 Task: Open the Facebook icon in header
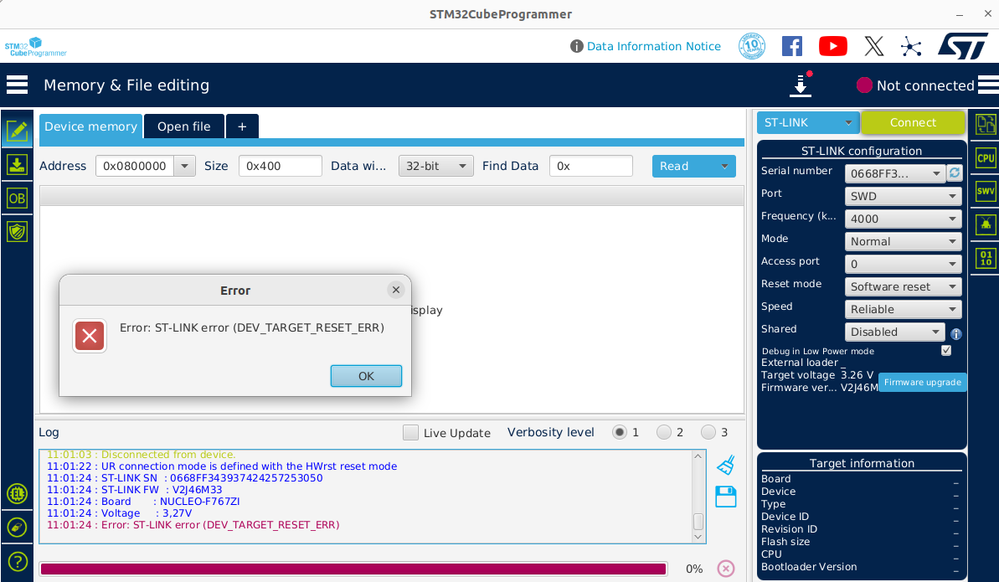click(x=792, y=47)
